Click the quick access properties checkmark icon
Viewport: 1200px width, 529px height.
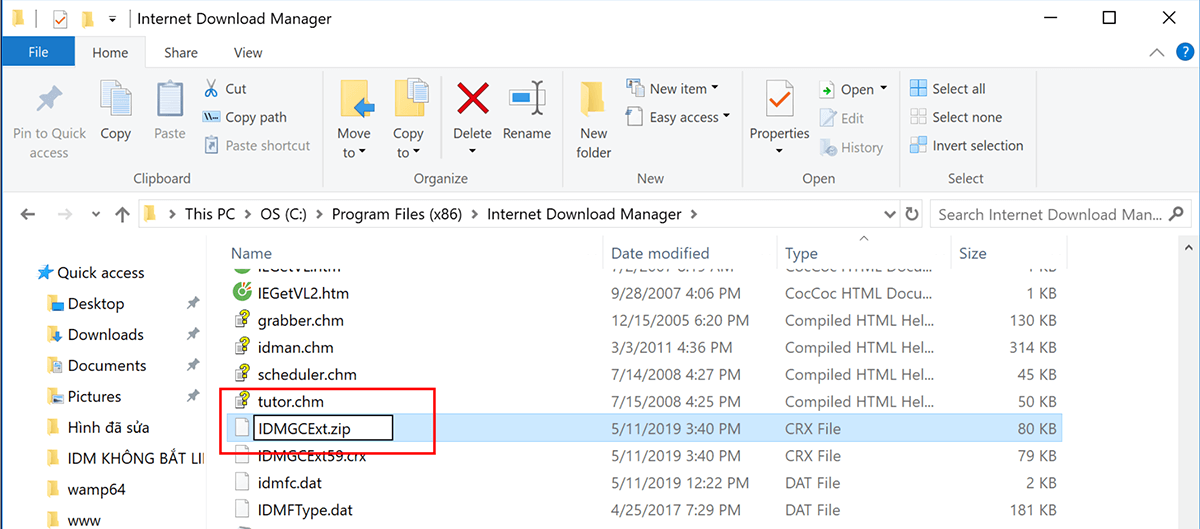(x=60, y=19)
